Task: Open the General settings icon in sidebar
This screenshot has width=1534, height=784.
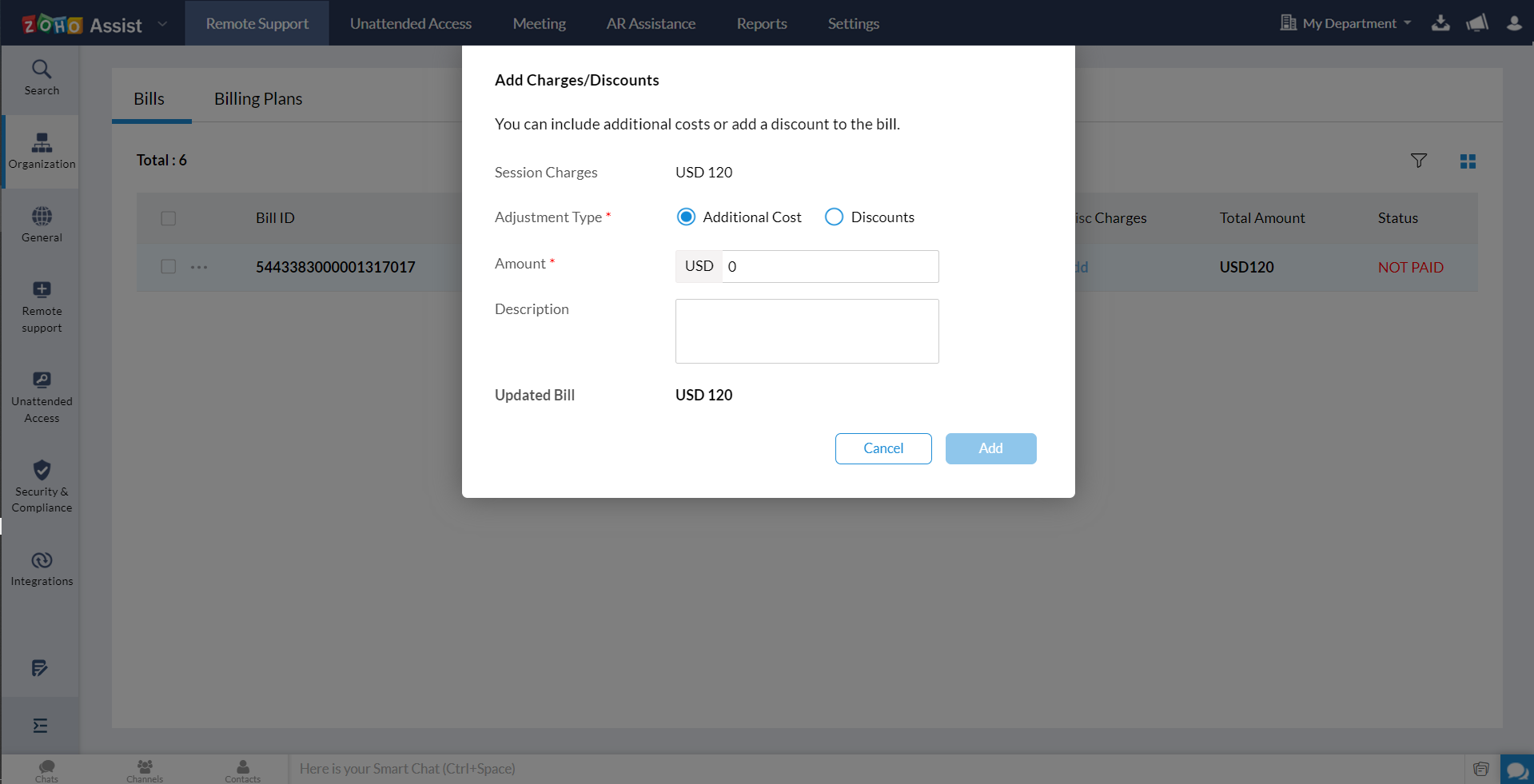Action: (x=41, y=224)
